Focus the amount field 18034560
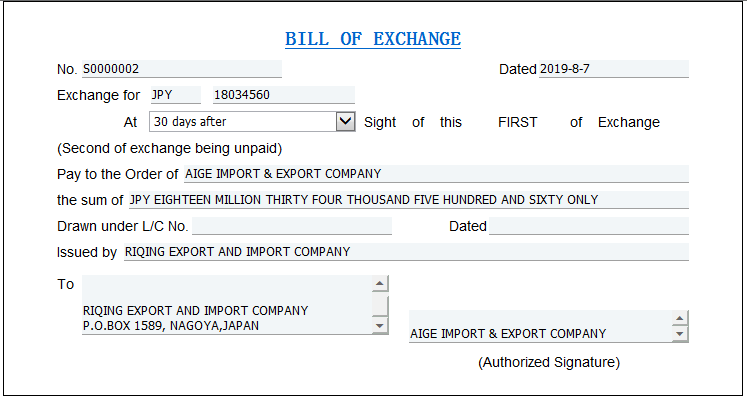Image resolution: width=747 pixels, height=401 pixels. click(x=283, y=95)
